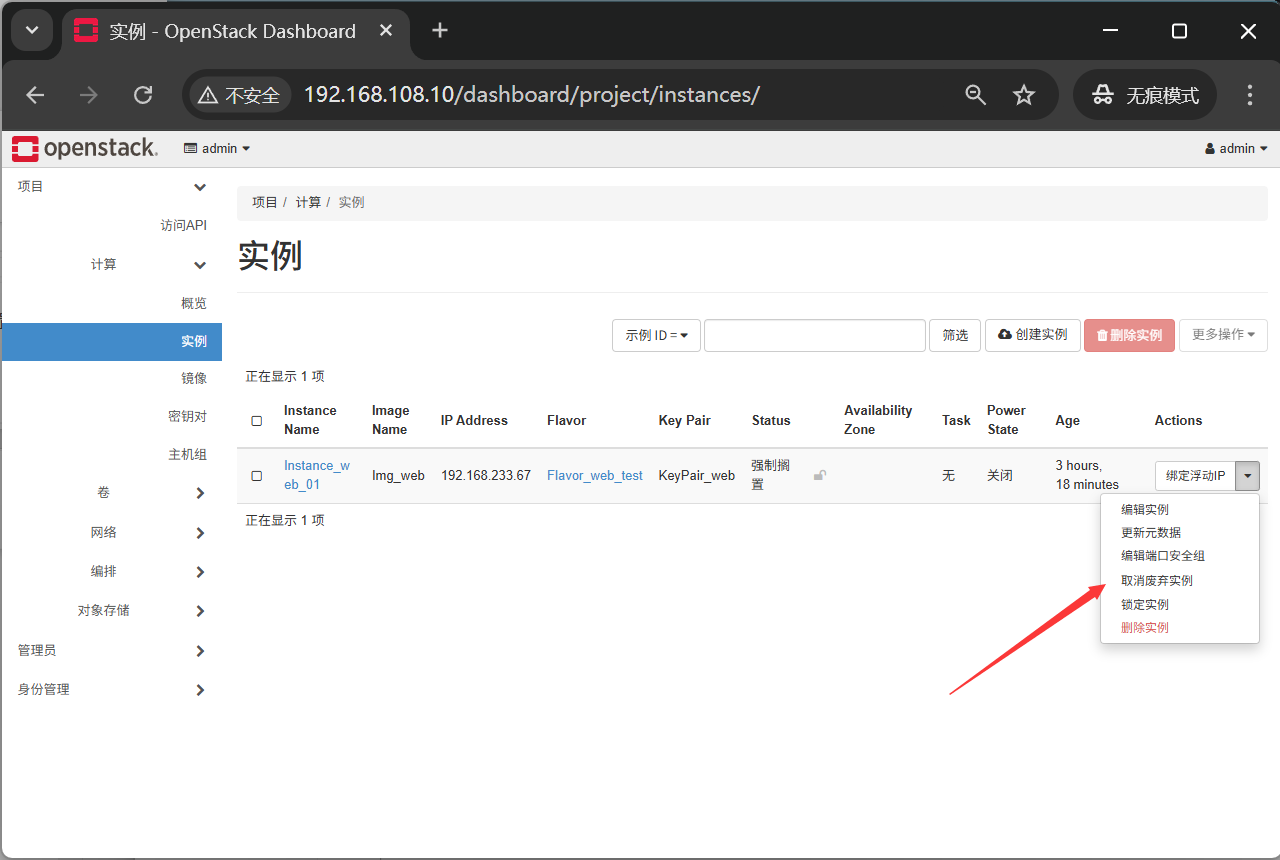Open 镜像 in sidebar
The image size is (1280, 860).
coord(194,378)
